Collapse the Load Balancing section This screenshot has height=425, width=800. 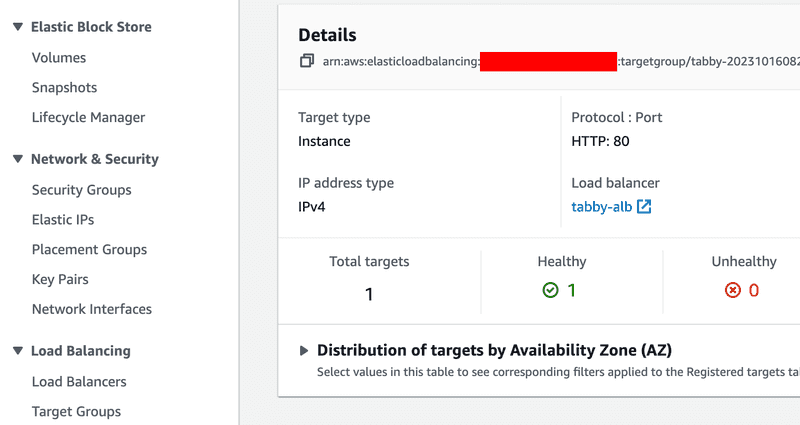[18, 351]
